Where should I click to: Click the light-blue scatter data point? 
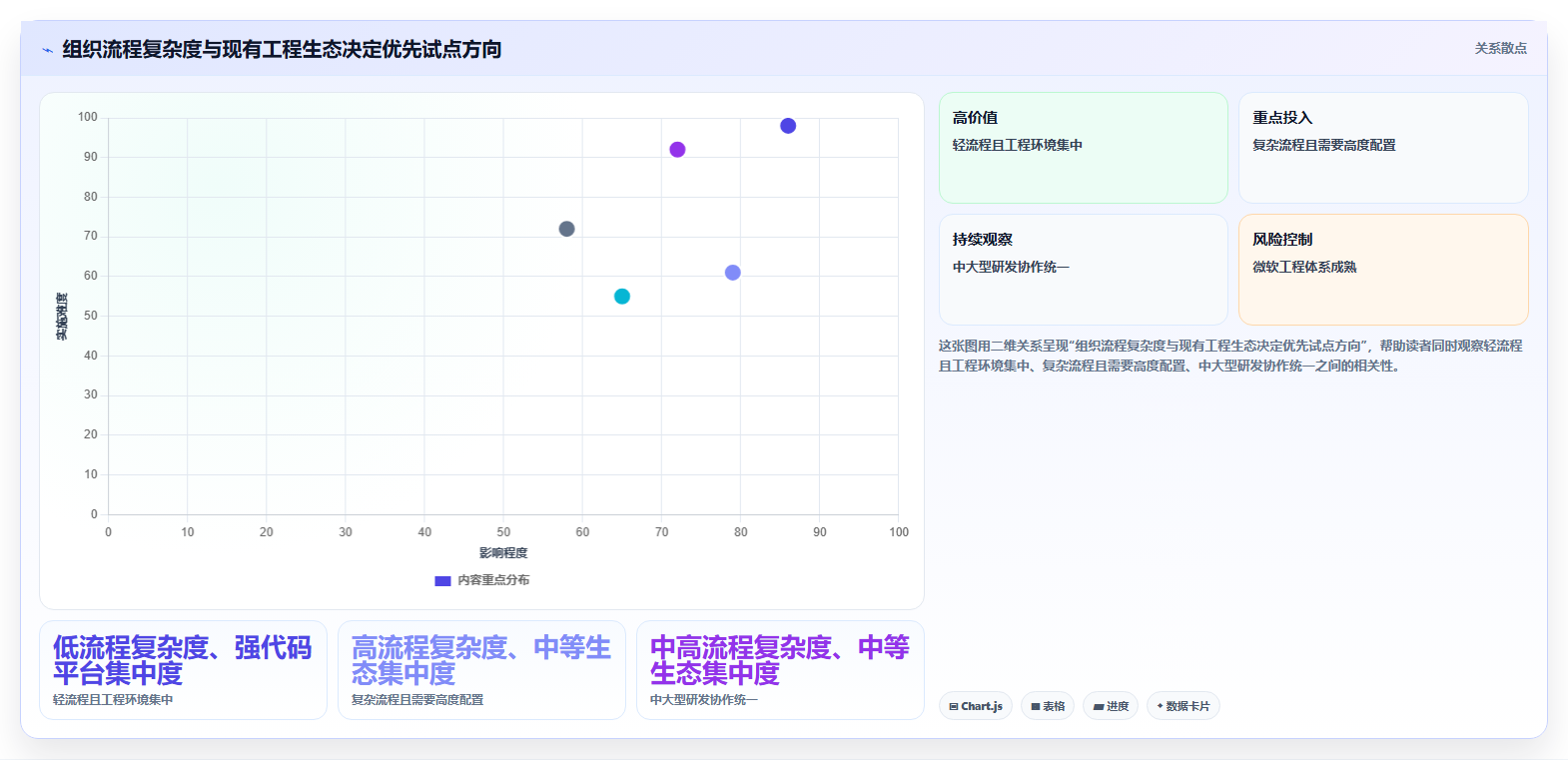(x=732, y=273)
